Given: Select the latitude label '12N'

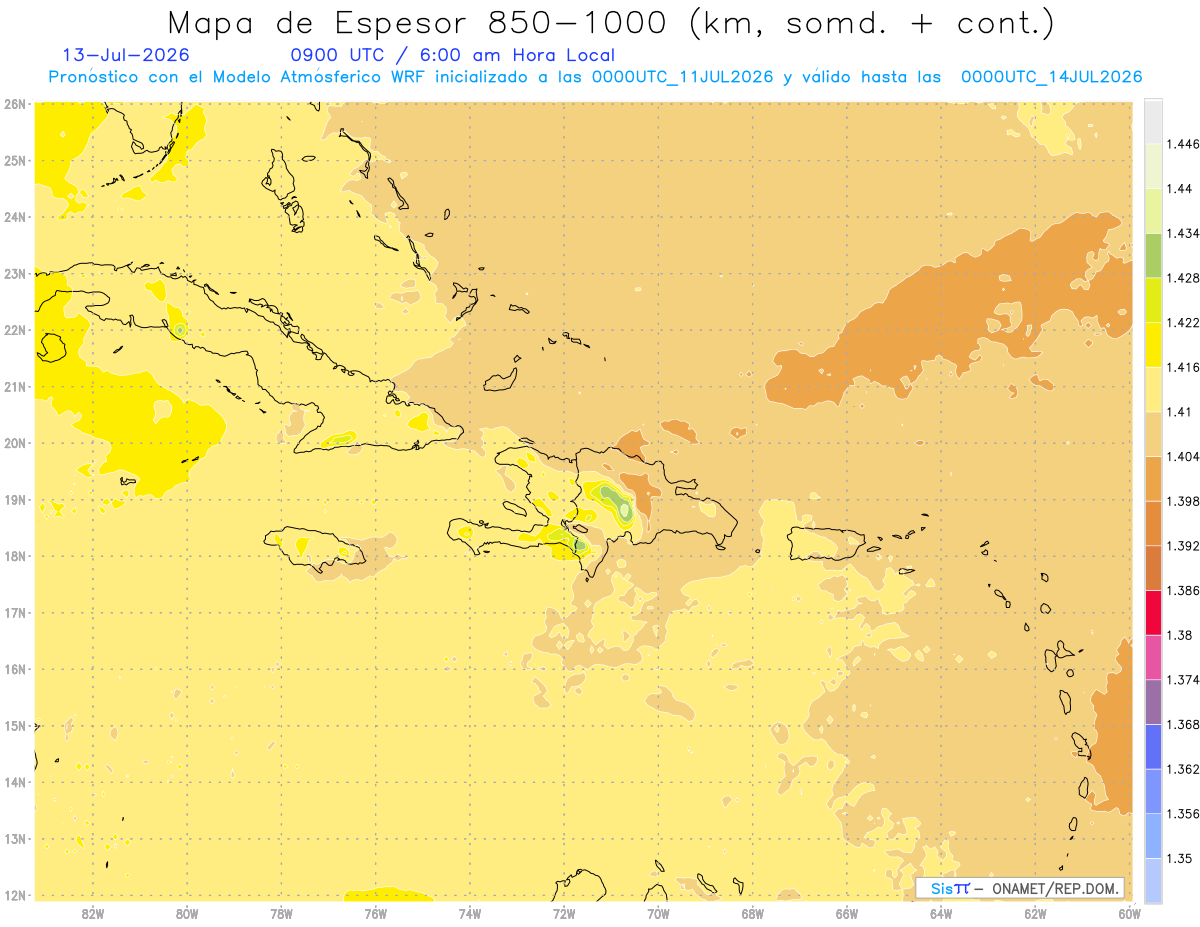Looking at the screenshot, I should click(15, 895).
